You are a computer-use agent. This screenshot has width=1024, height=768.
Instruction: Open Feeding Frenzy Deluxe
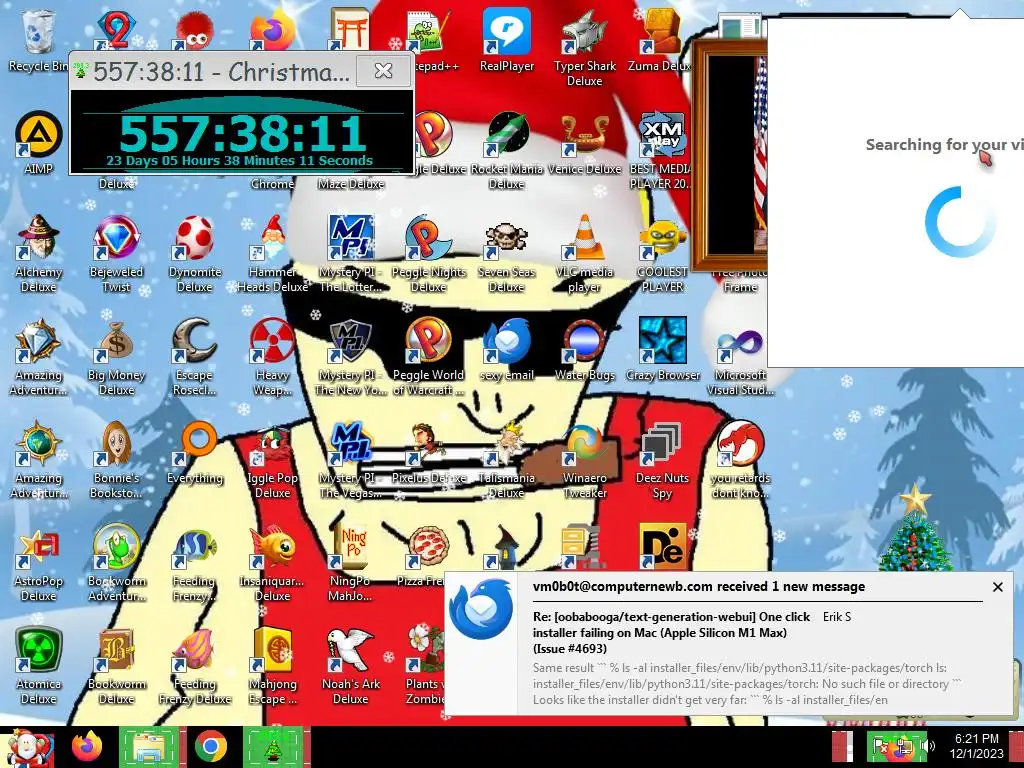[x=195, y=666]
